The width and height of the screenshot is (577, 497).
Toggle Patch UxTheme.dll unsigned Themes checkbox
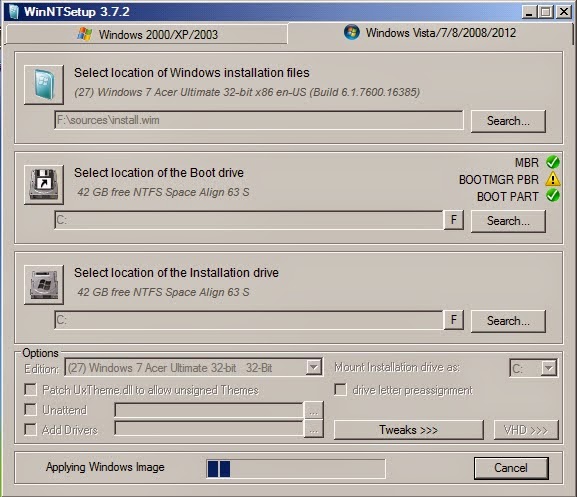31,390
